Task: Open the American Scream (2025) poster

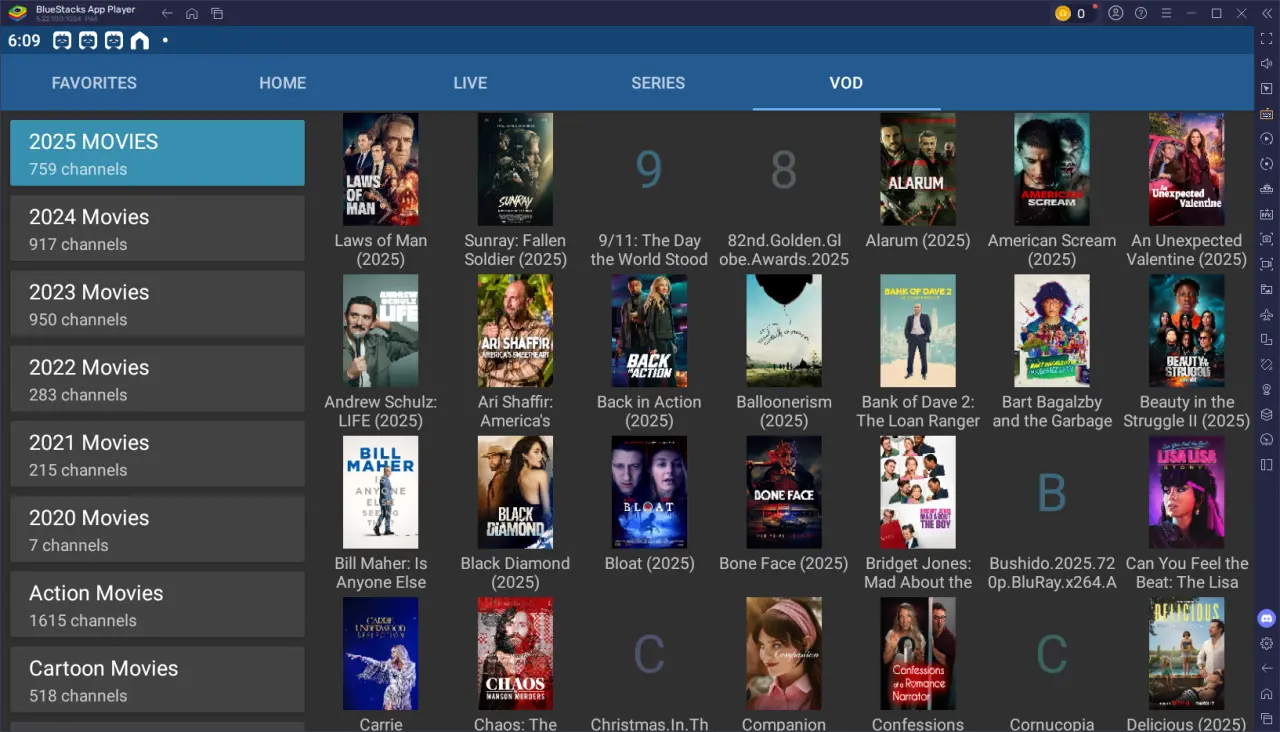Action: click(1052, 169)
